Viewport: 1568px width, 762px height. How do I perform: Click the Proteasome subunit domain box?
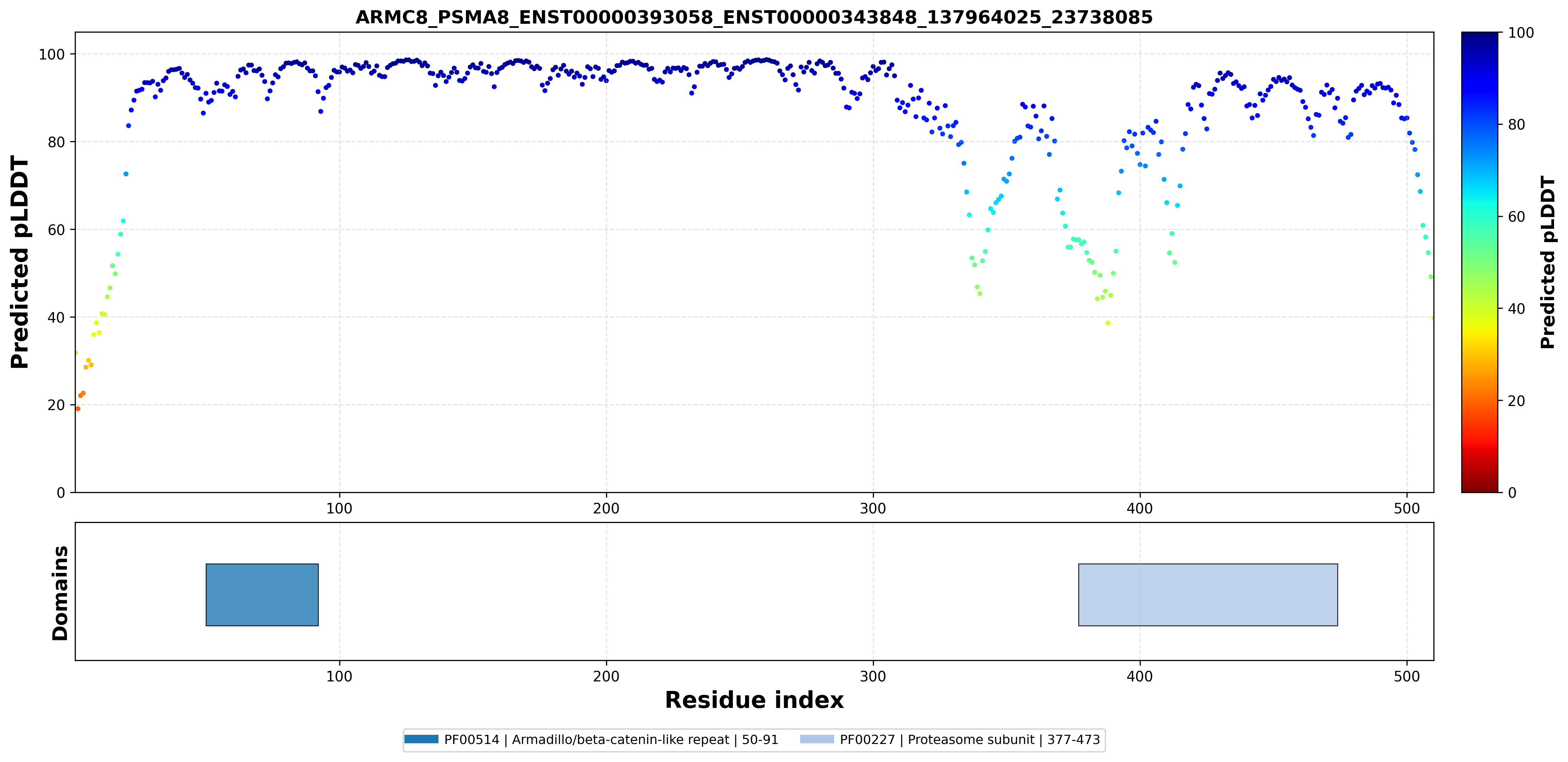click(1208, 594)
